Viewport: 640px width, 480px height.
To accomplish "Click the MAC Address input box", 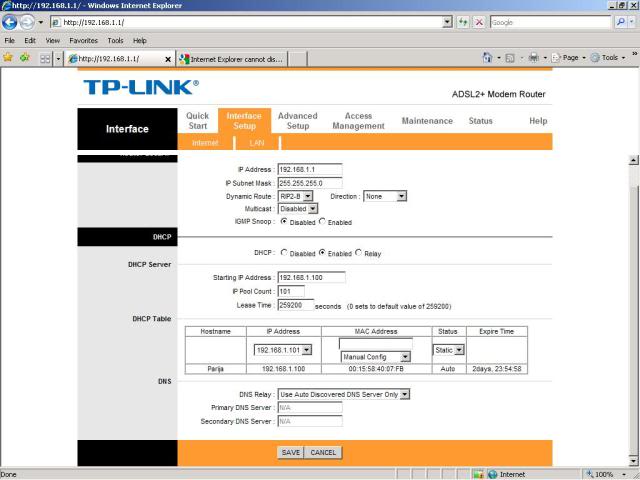I will 376,344.
